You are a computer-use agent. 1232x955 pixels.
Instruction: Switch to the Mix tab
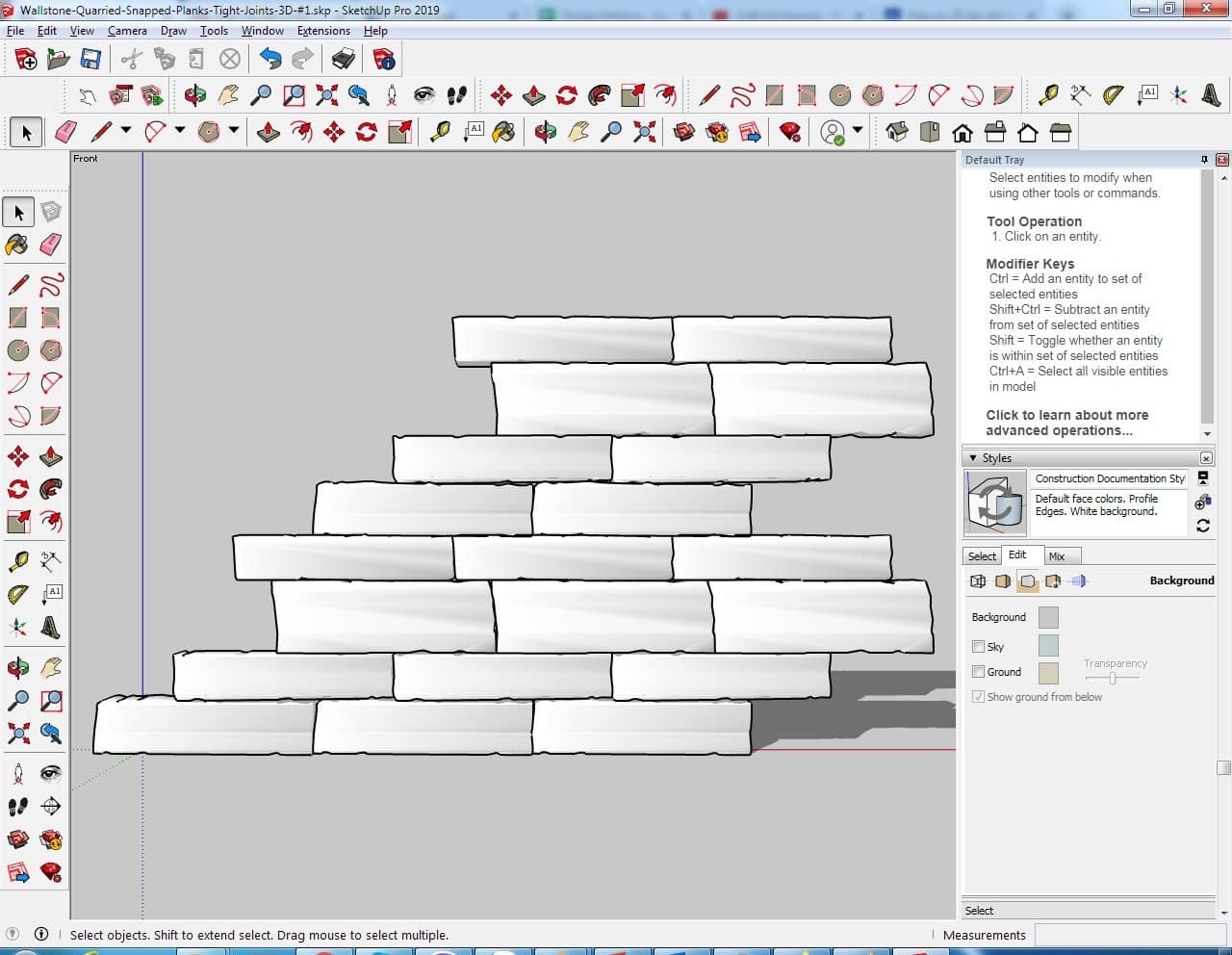click(1057, 556)
